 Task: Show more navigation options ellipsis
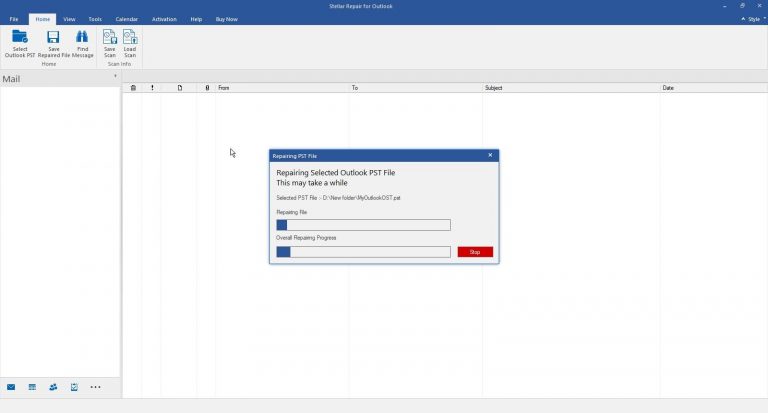[x=95, y=387]
